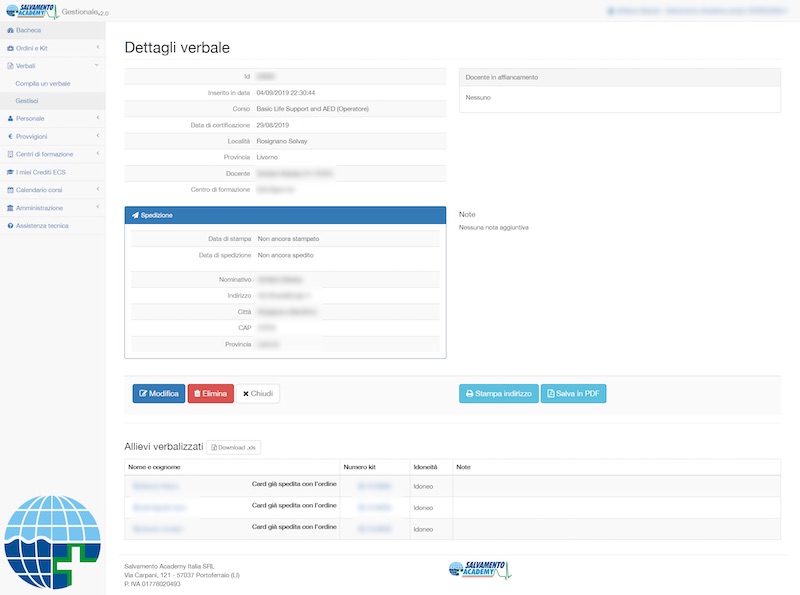This screenshot has height=595, width=800.
Task: Click the Calendario corsi calendar icon
Action: (x=10, y=190)
